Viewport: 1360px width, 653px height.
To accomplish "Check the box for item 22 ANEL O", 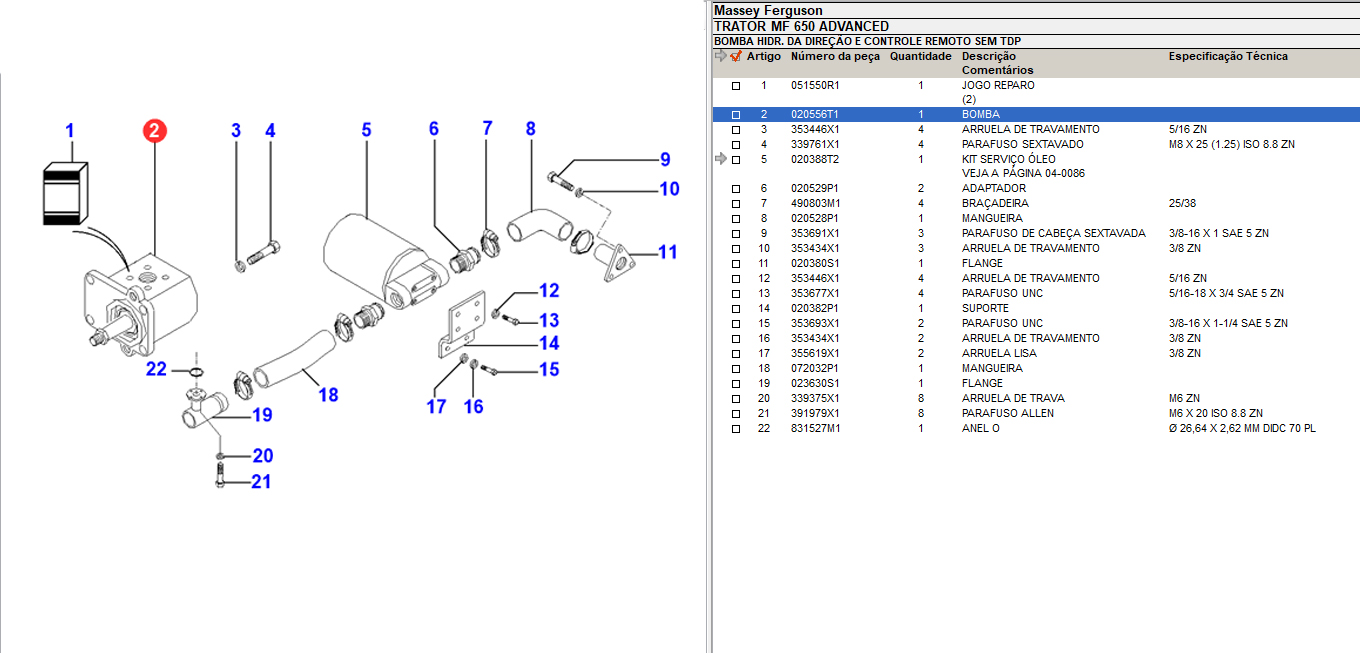I will [736, 429].
